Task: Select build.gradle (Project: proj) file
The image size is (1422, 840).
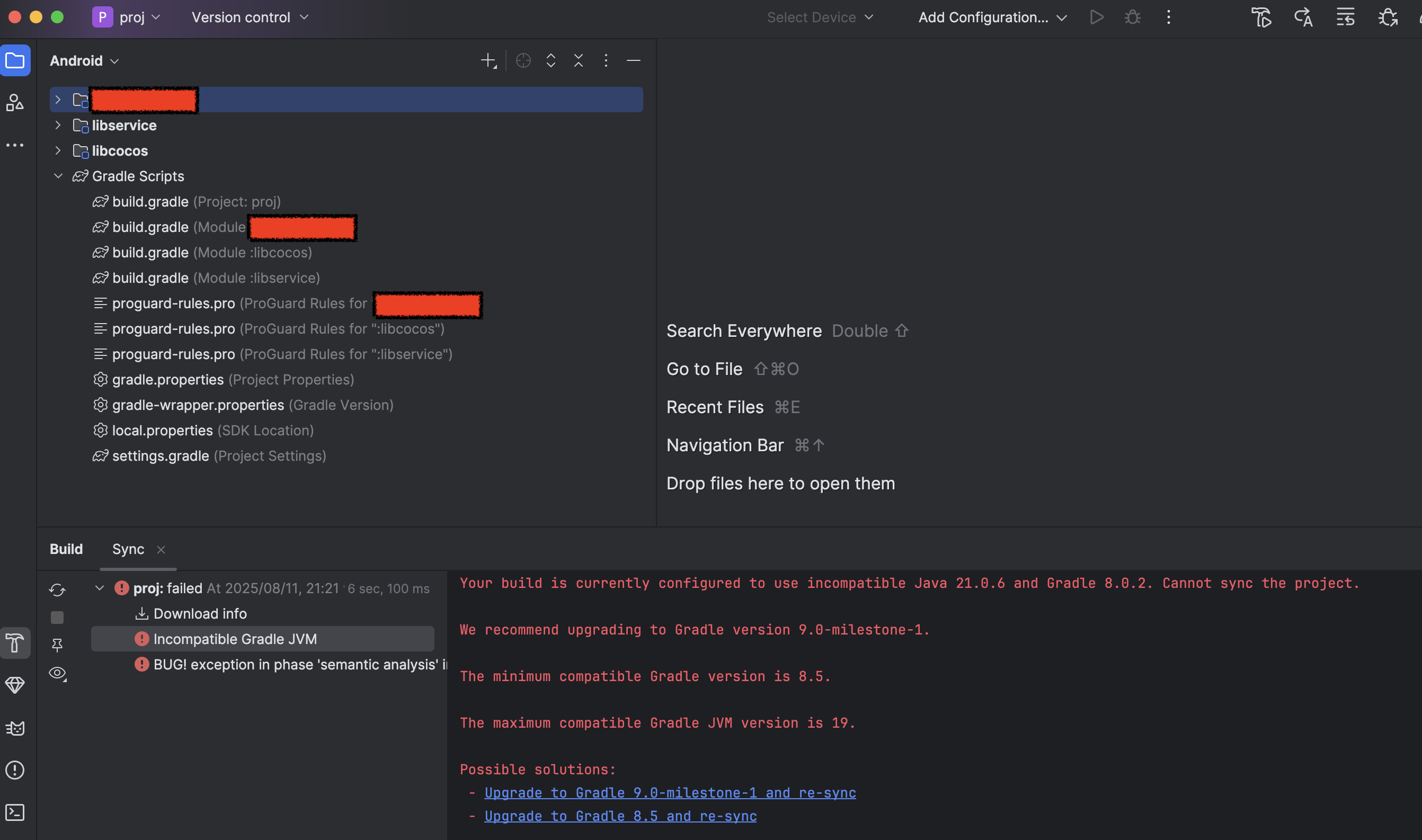Action: tap(187, 201)
